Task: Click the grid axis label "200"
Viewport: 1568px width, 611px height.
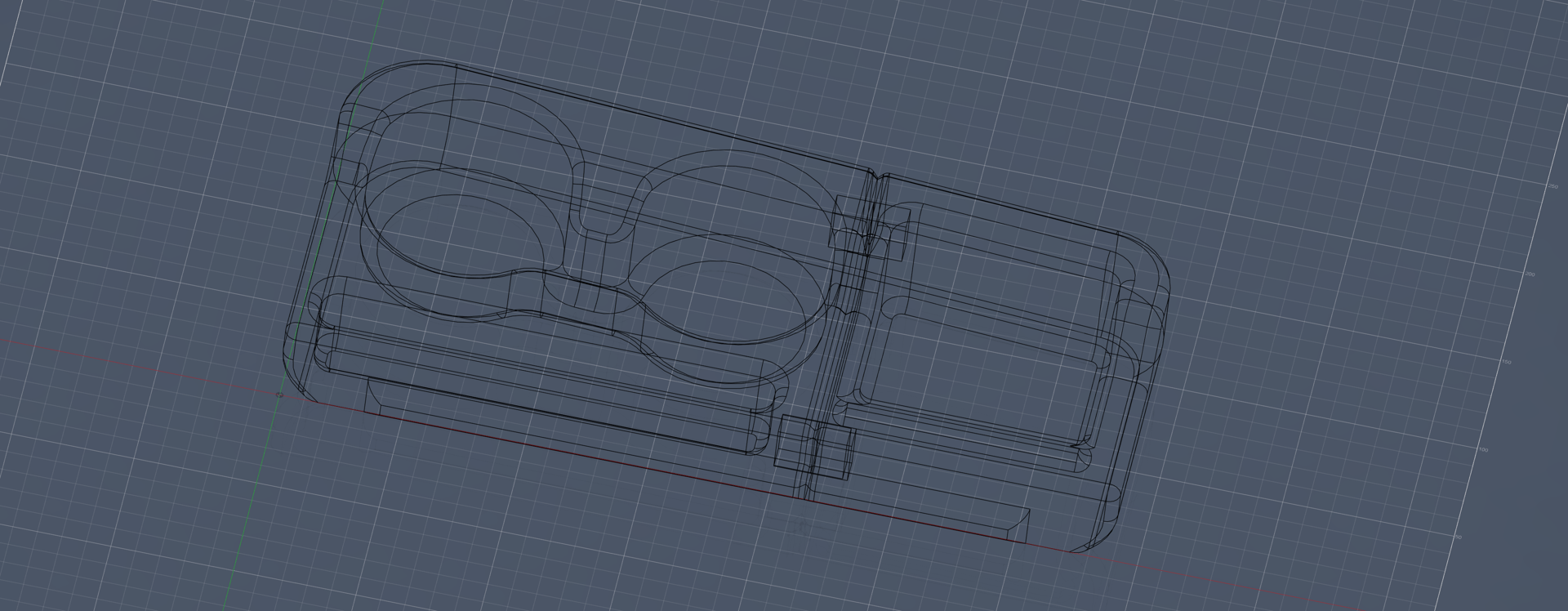Action: 1530,274
